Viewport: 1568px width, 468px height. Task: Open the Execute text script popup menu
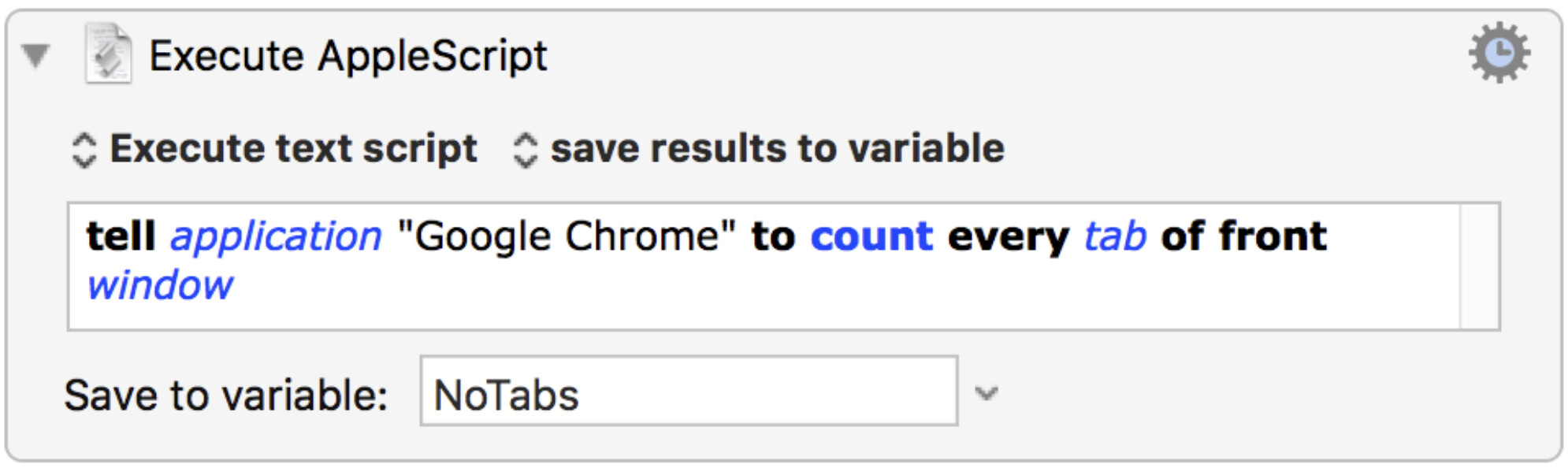click(274, 148)
